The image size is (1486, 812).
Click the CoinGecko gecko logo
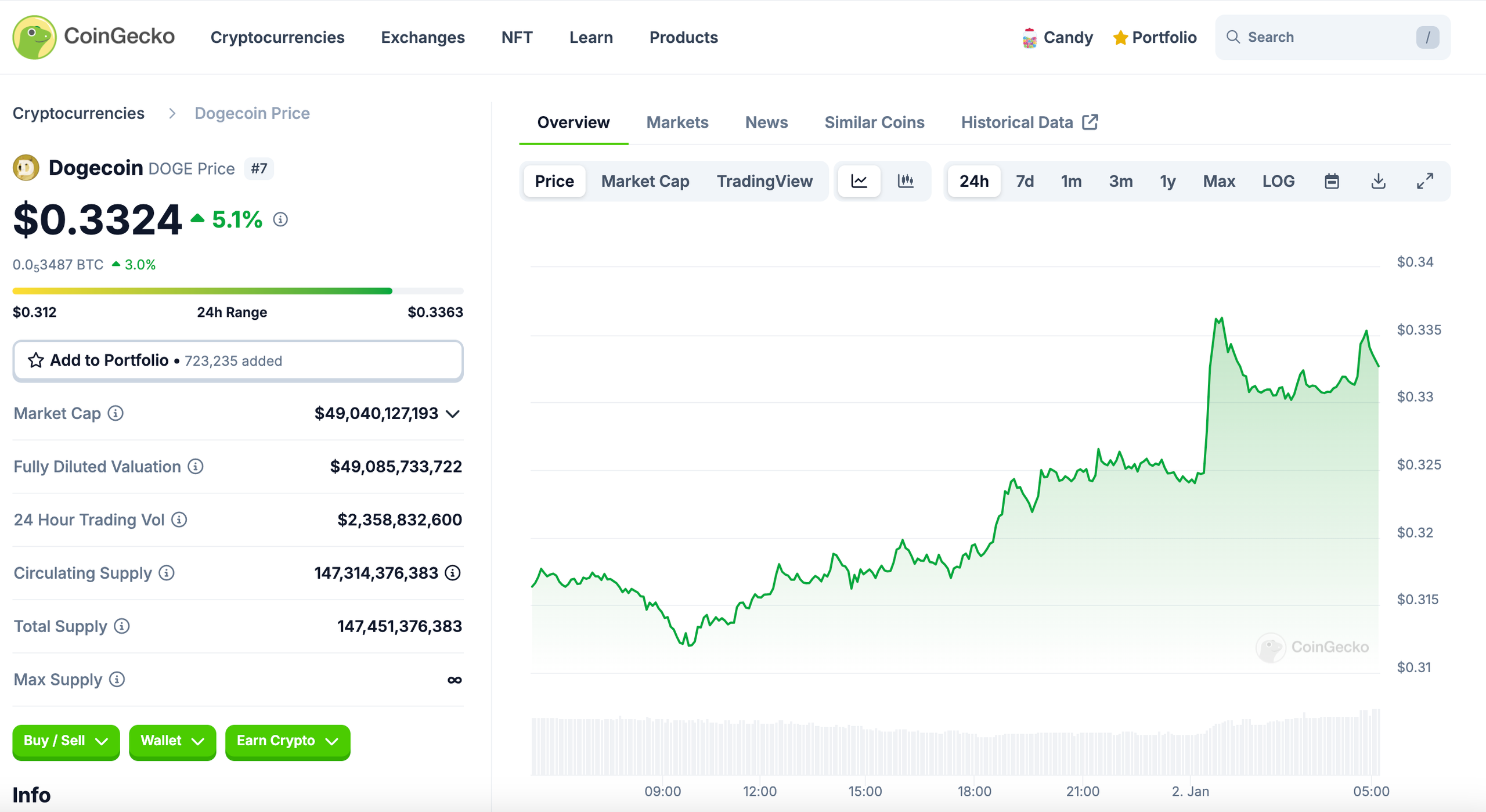pyautogui.click(x=34, y=37)
